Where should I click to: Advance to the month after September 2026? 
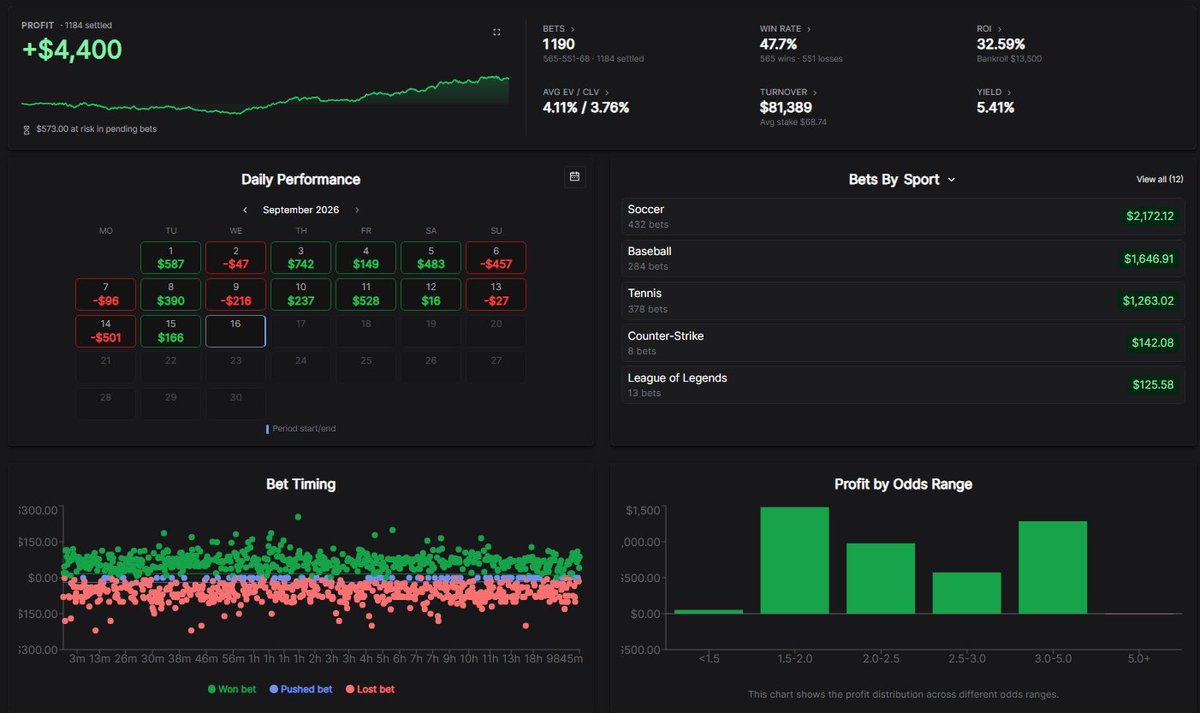[x=357, y=210]
